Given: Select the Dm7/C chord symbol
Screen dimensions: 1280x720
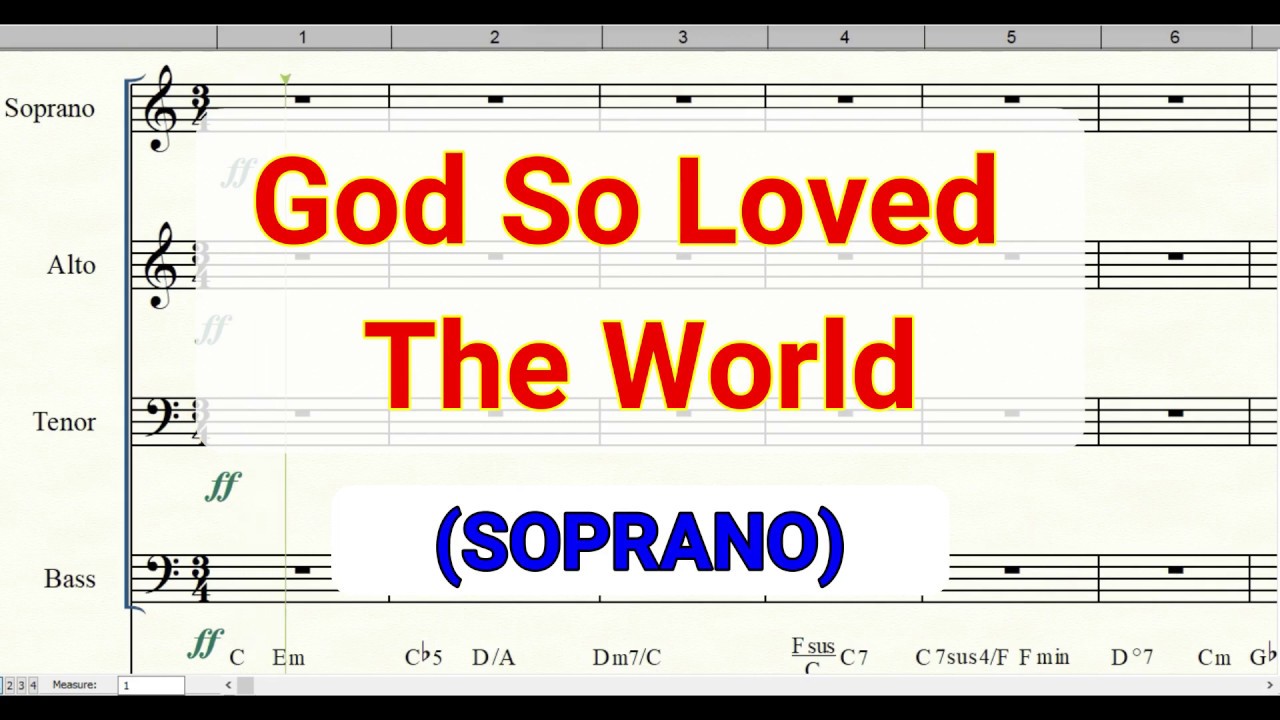Looking at the screenshot, I should pyautogui.click(x=627, y=658).
